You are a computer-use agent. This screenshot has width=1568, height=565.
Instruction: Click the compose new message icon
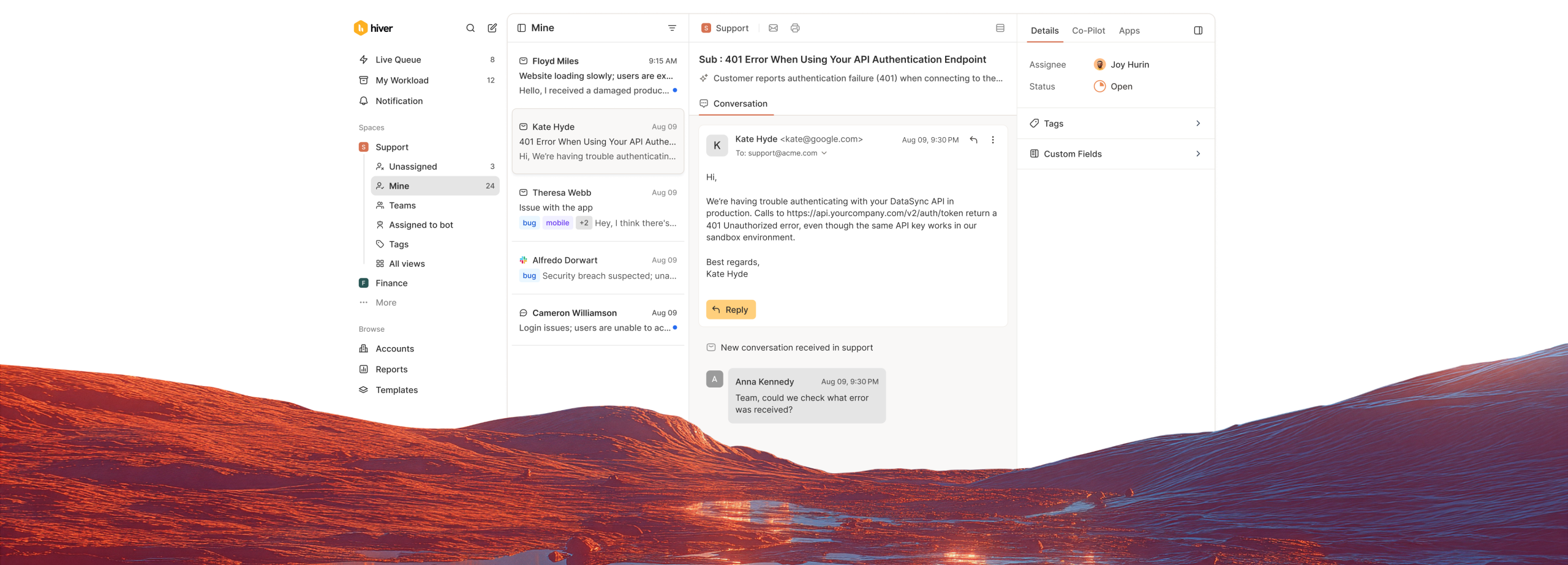[x=492, y=28]
